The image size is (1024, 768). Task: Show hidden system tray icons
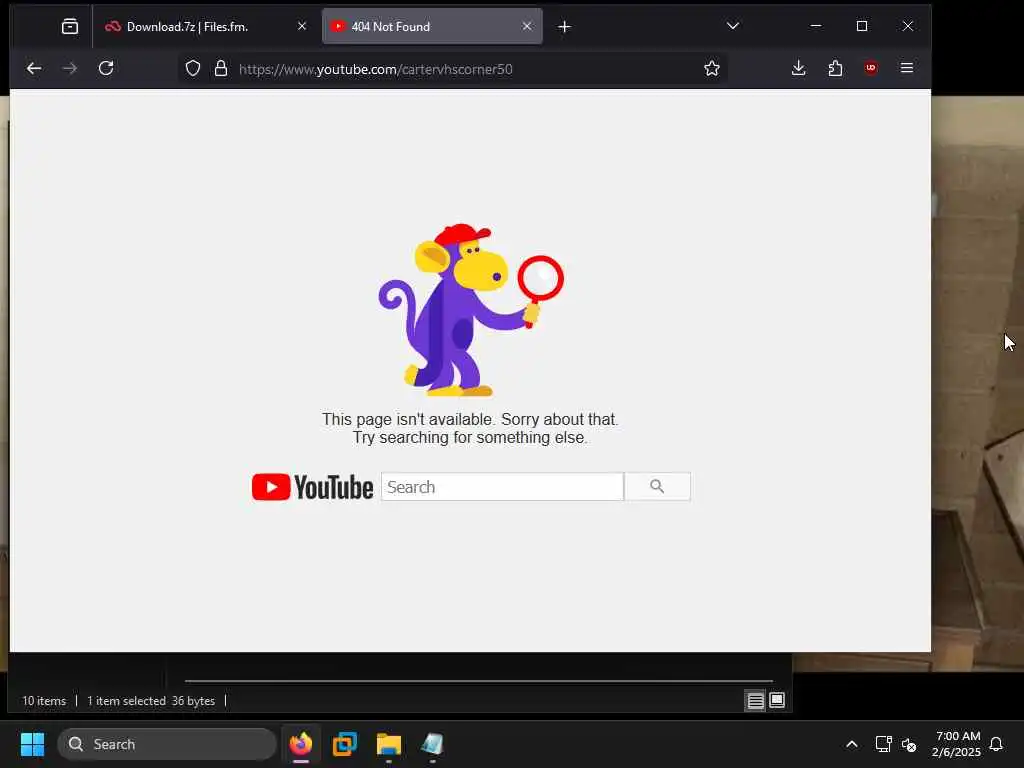(852, 744)
